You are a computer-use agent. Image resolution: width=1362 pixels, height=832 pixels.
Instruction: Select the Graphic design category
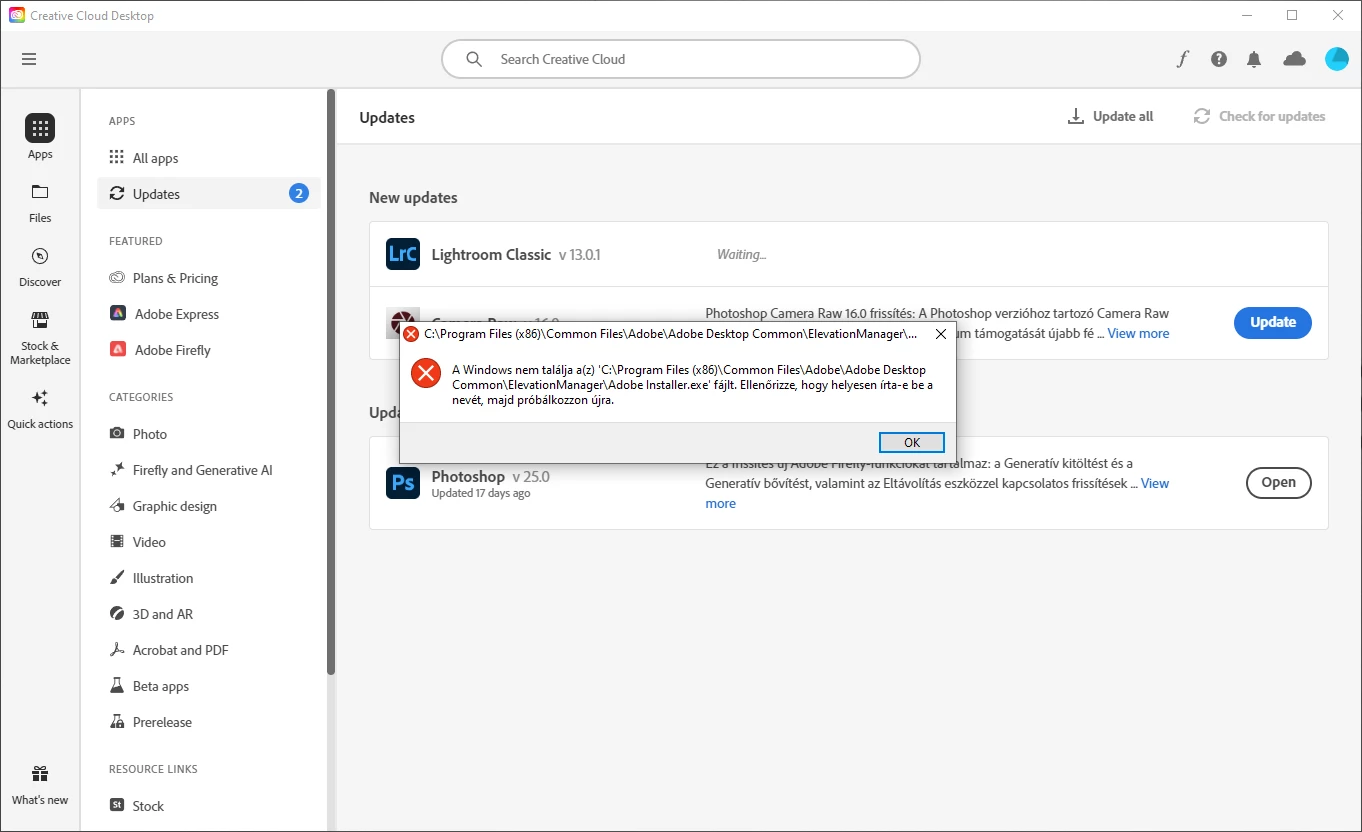(x=209, y=506)
